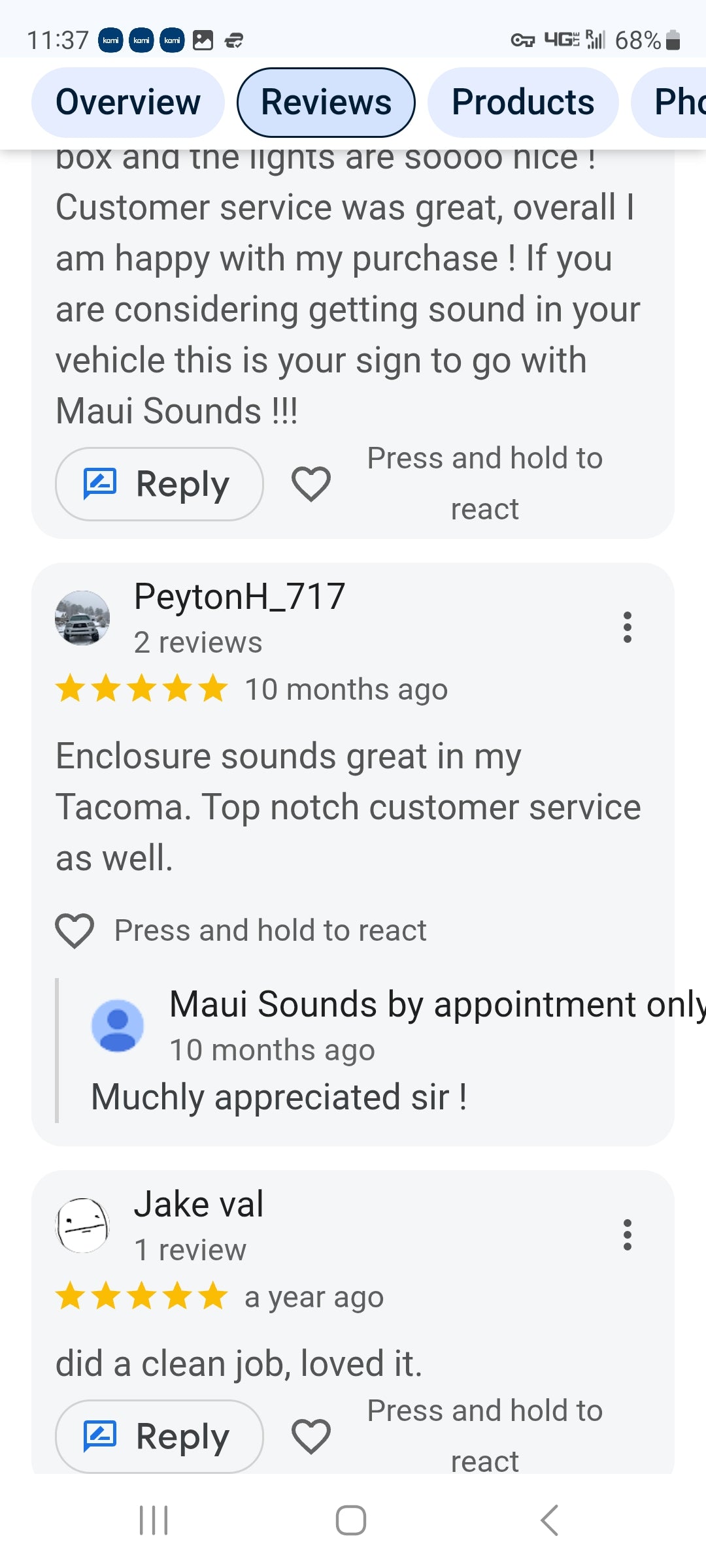Open Jake val's profile avatar
Viewport: 706px width, 1568px height.
82,1226
